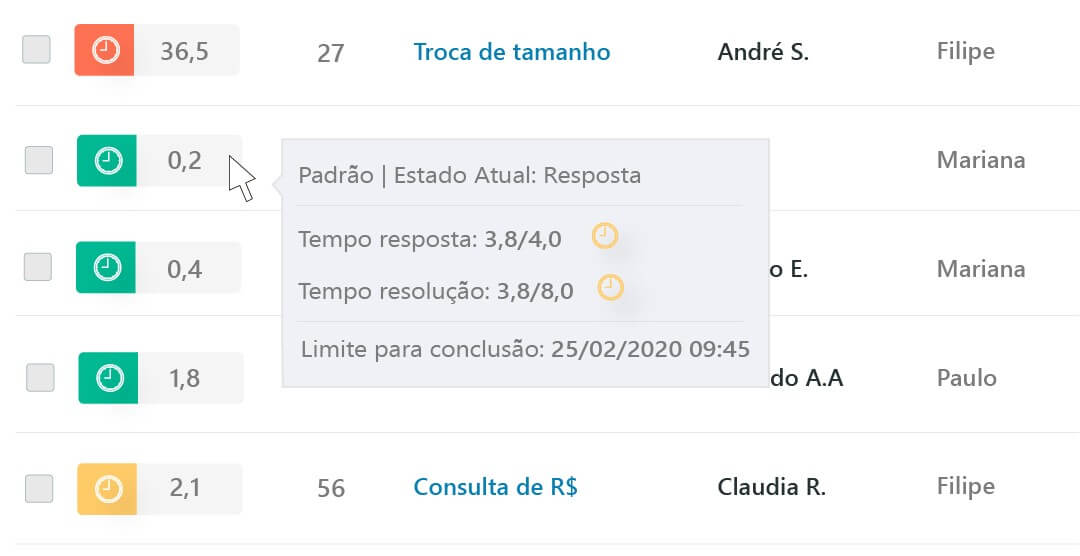Click ticket number 56
This screenshot has width=1080, height=556.
coord(331,489)
